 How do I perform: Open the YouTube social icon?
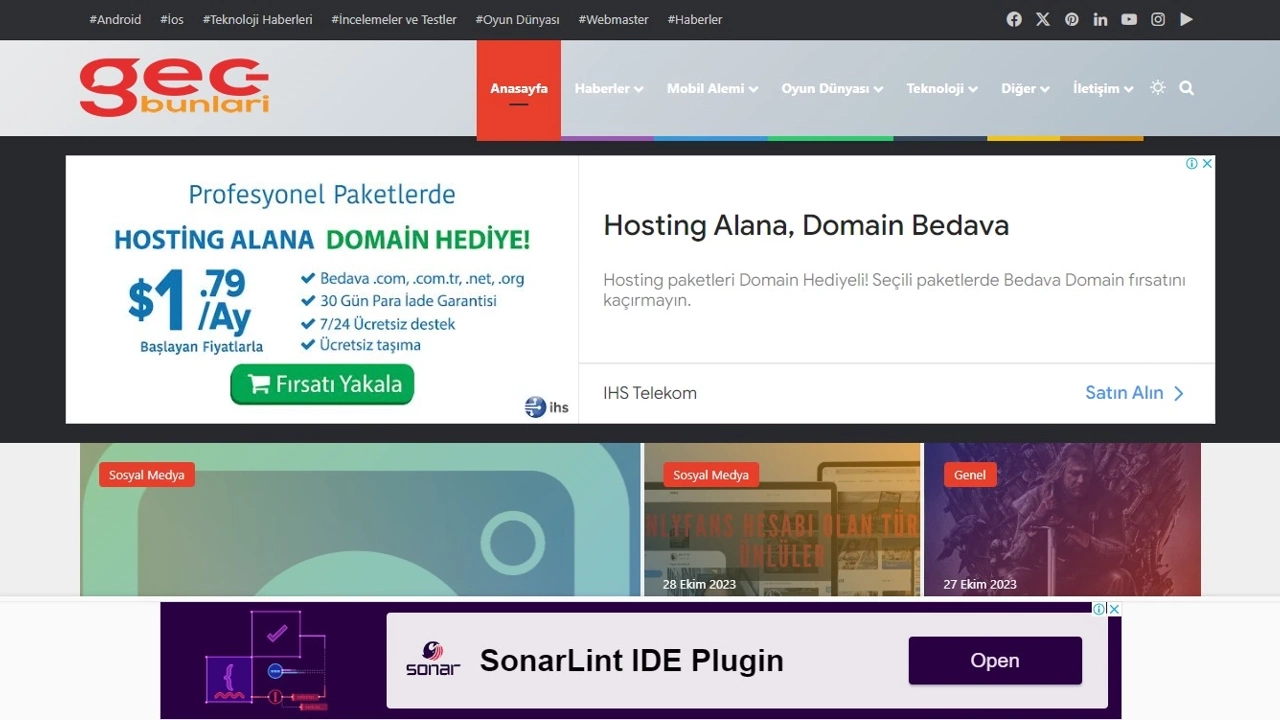point(1129,19)
